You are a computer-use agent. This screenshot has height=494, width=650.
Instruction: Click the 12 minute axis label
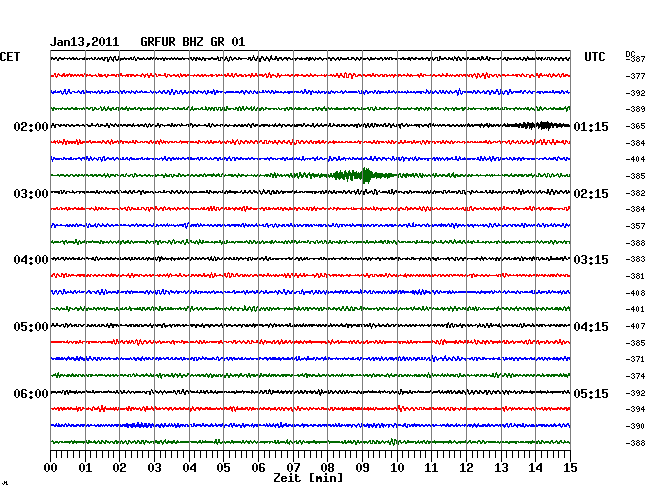click(466, 468)
